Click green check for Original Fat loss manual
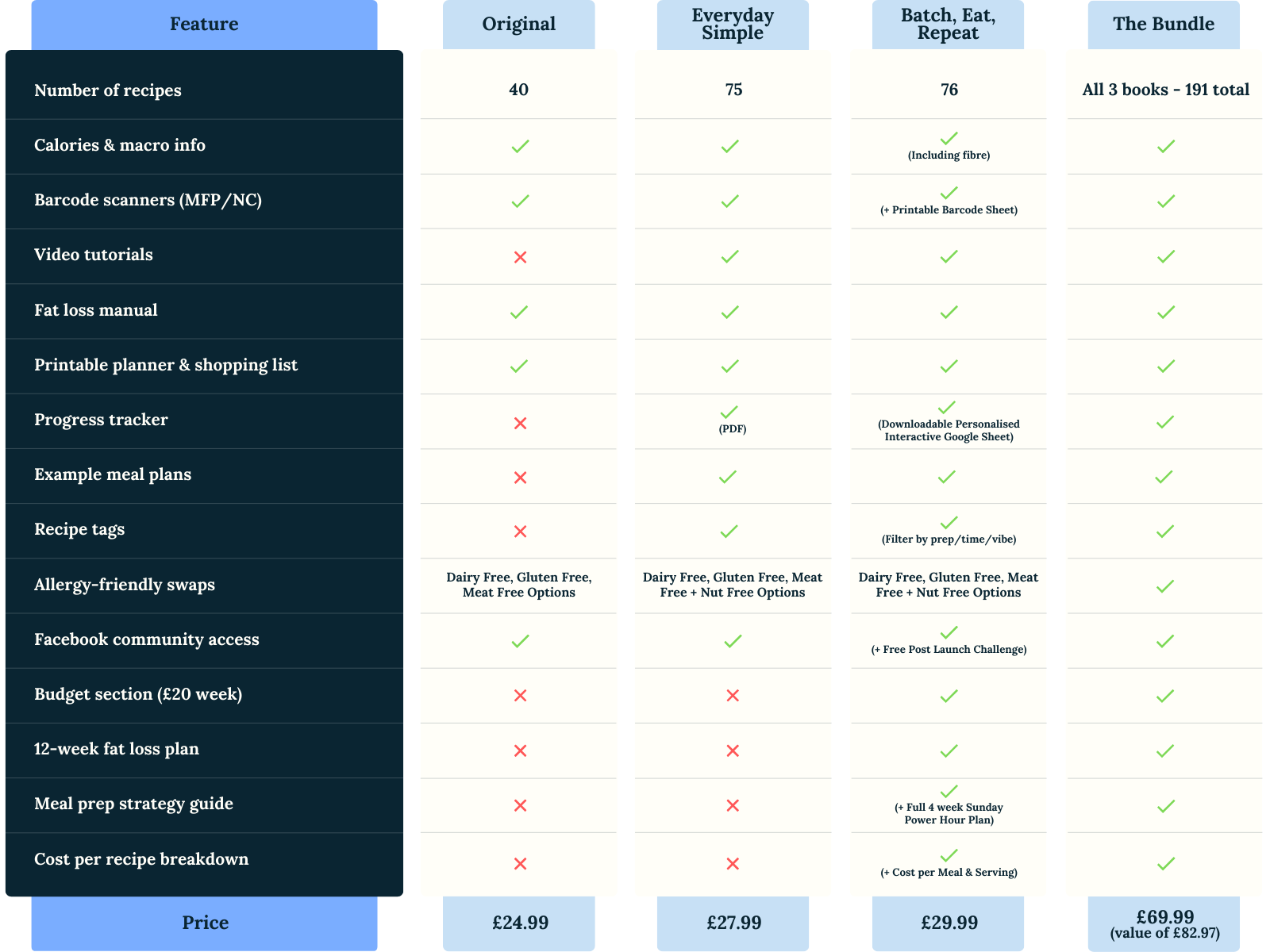 519,312
